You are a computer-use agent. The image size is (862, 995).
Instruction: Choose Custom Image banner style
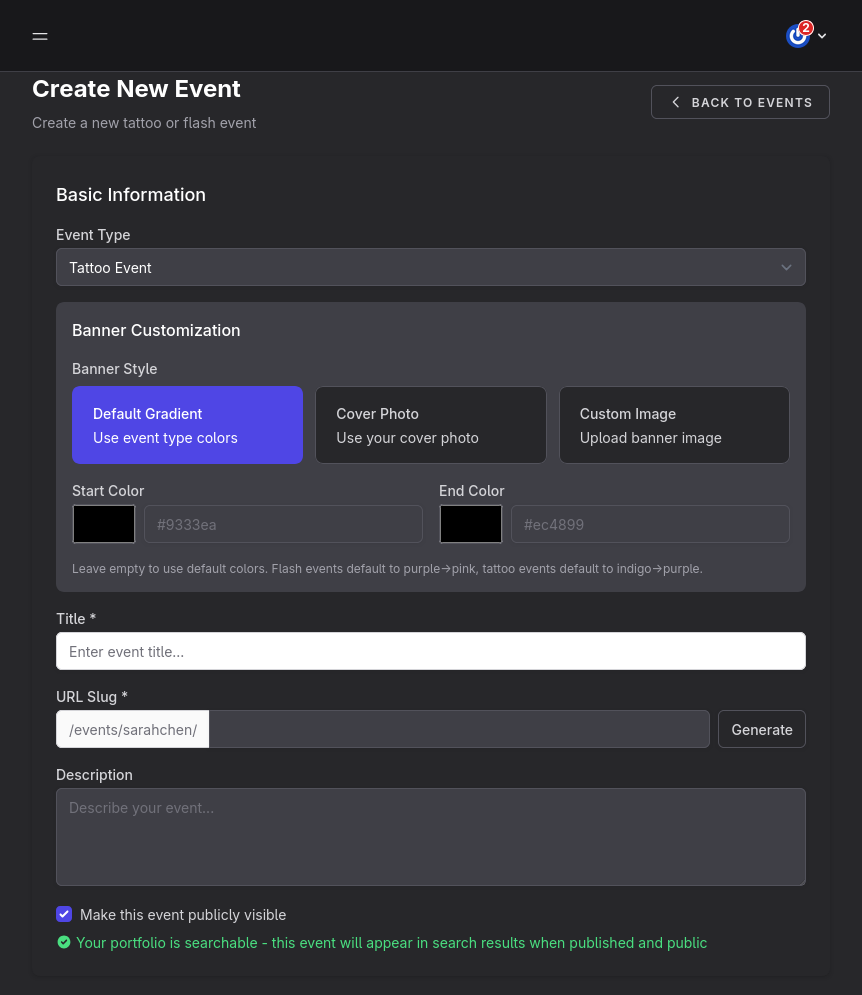(x=674, y=425)
